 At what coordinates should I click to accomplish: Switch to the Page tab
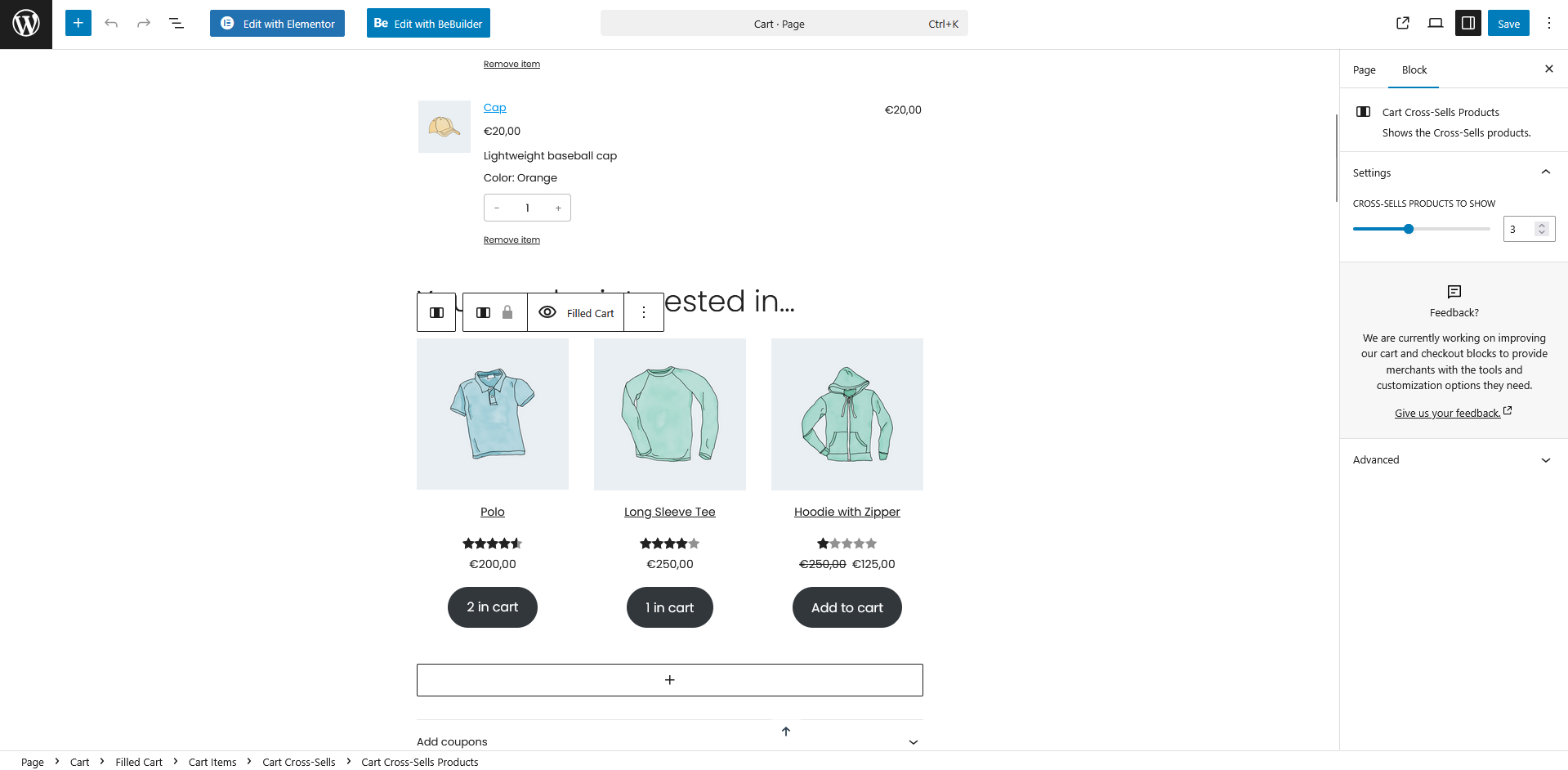tap(1364, 70)
